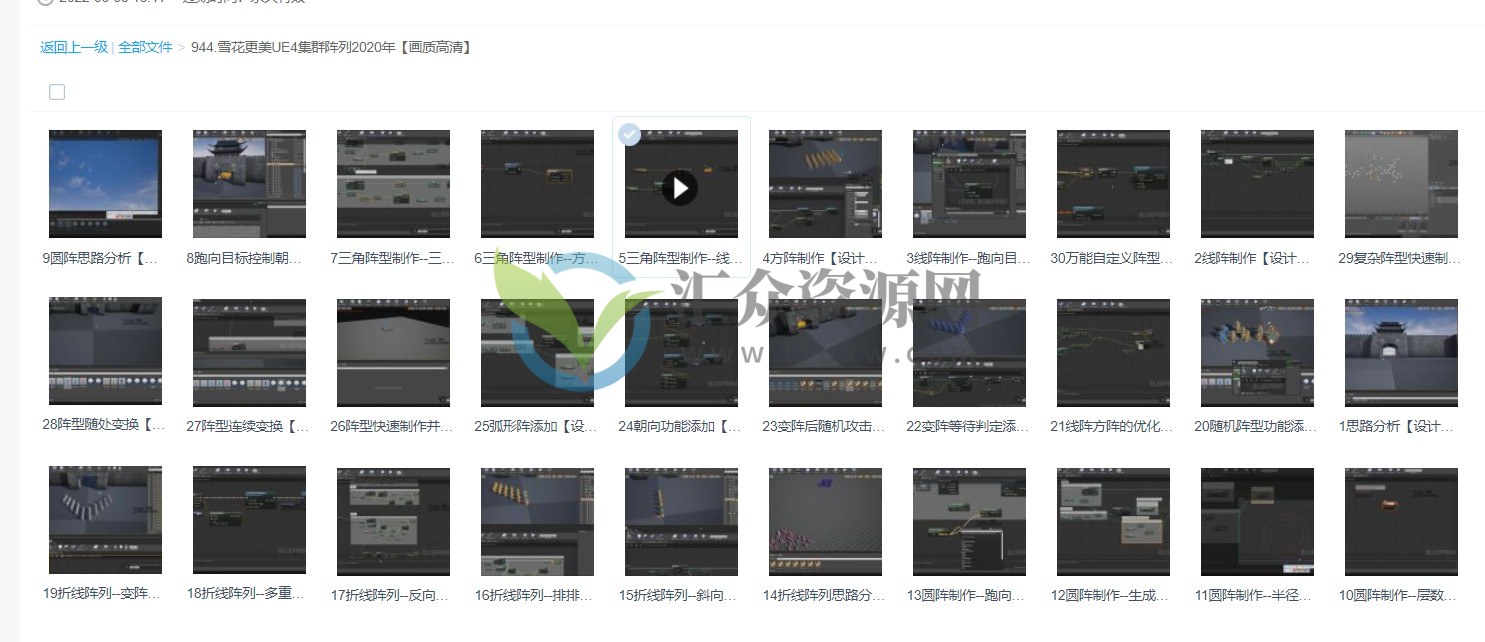Screen dimensions: 1485x642
Task: Open video 19折线阵列--变阵
Action: click(104, 520)
